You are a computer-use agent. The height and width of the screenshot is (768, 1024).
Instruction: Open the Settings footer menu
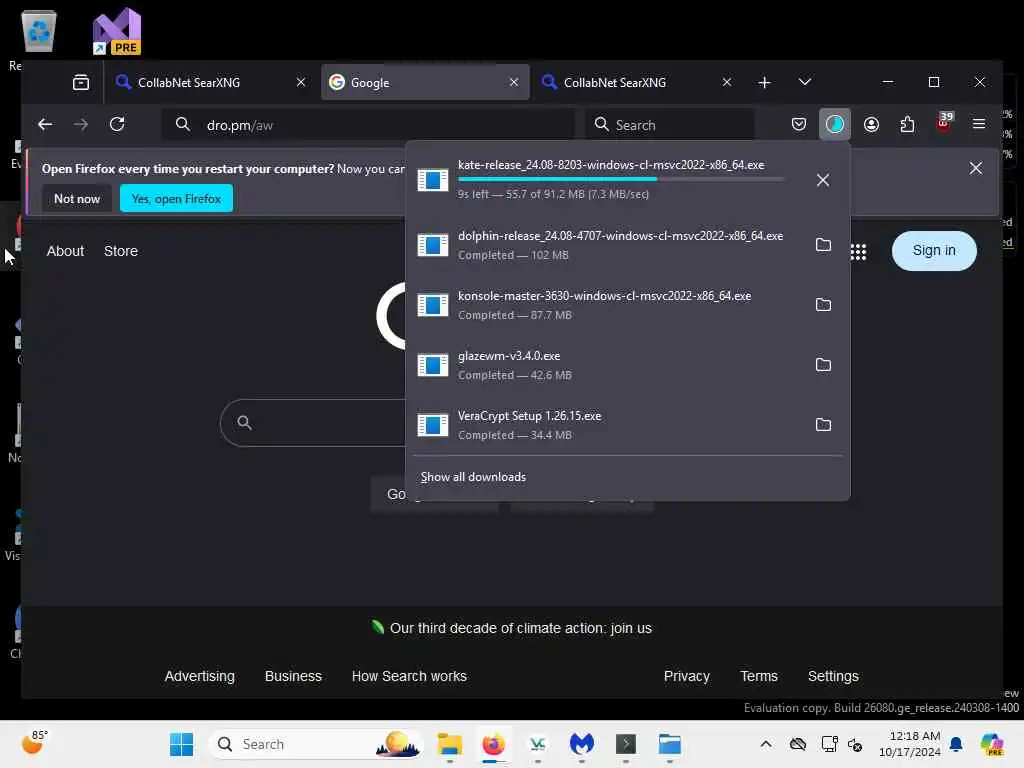tap(833, 677)
